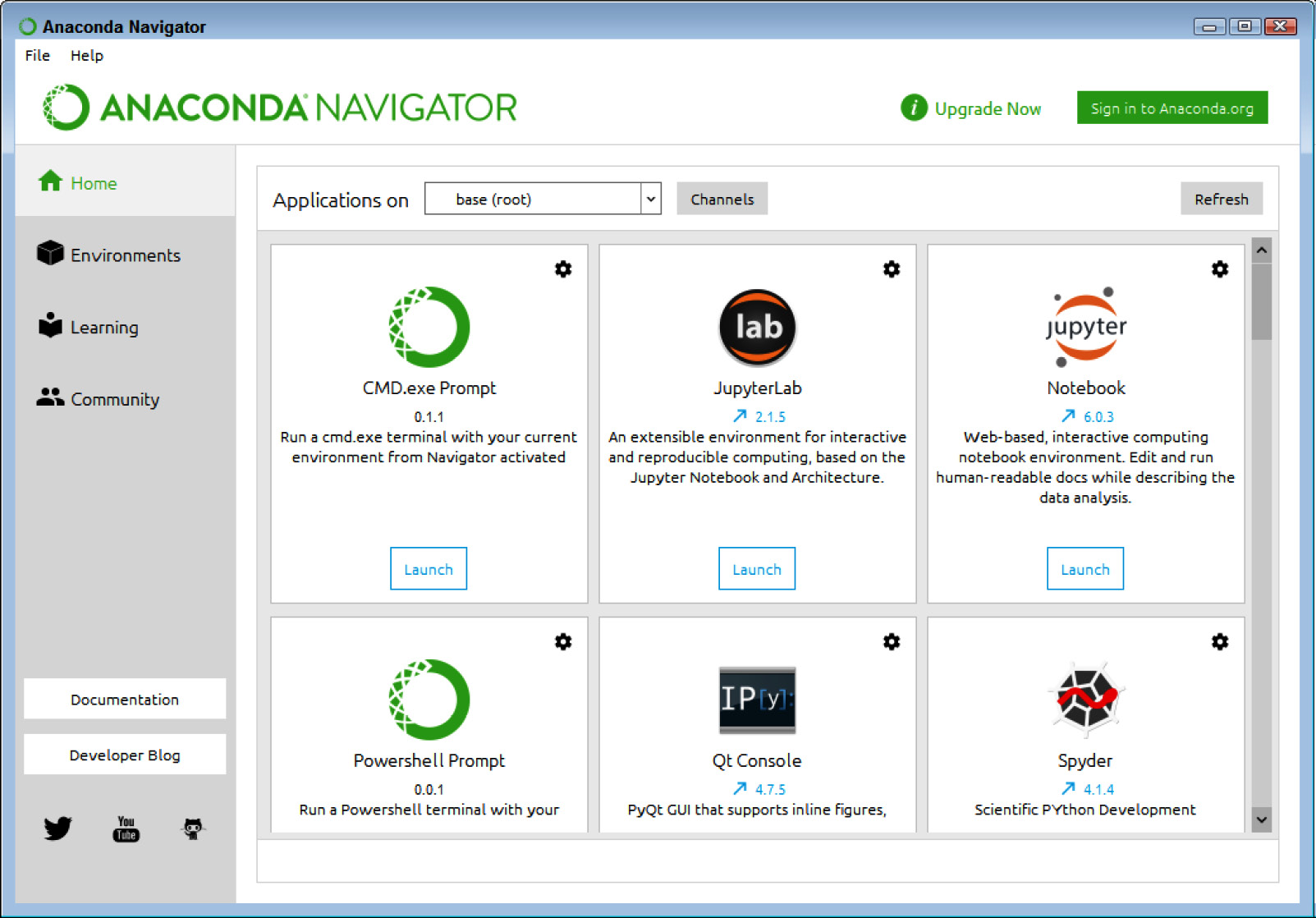The height and width of the screenshot is (918, 1316).
Task: Launch JupyterLab
Action: pos(757,568)
